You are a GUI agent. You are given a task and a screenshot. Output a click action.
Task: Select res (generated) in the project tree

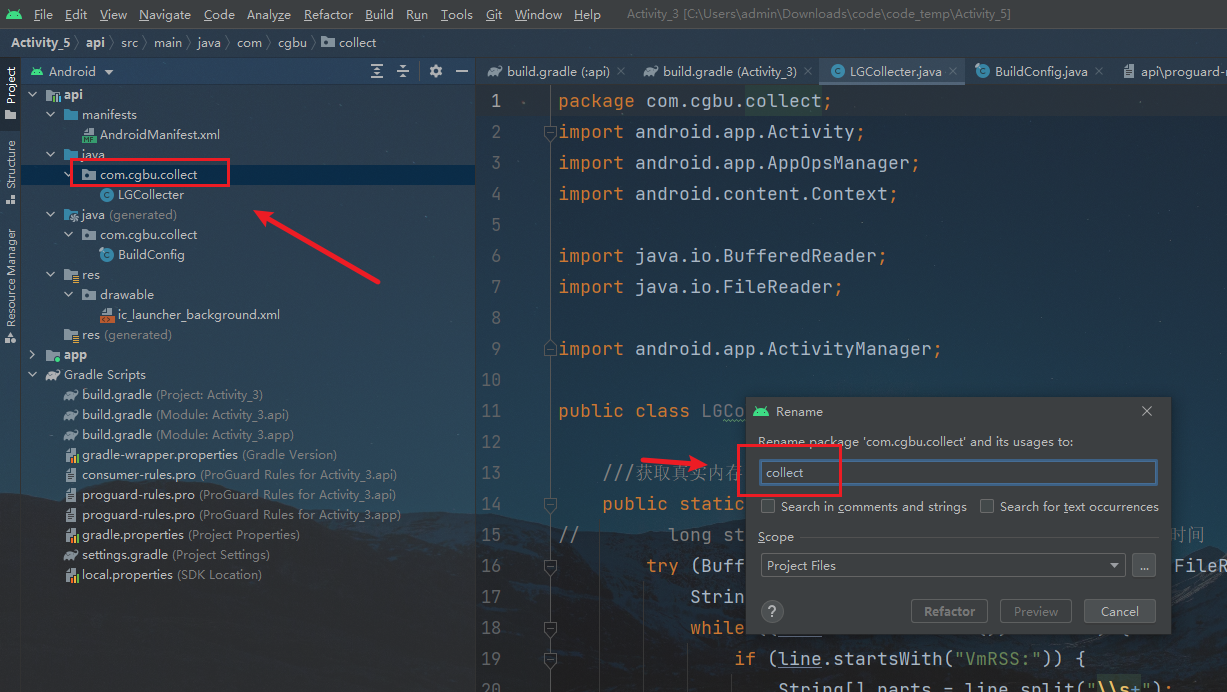tap(118, 335)
